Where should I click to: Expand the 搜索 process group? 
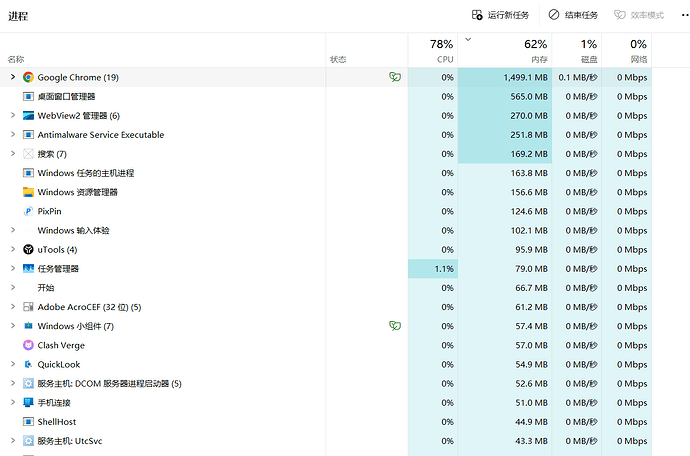(13, 154)
